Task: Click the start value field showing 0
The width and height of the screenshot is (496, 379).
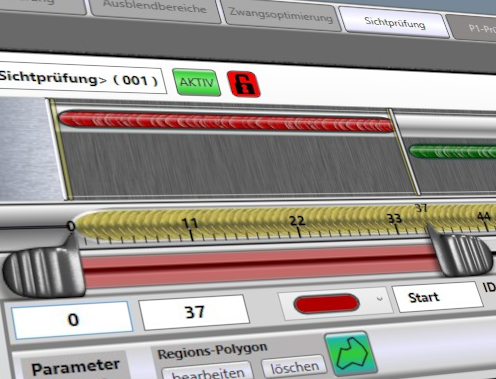Action: click(x=73, y=320)
